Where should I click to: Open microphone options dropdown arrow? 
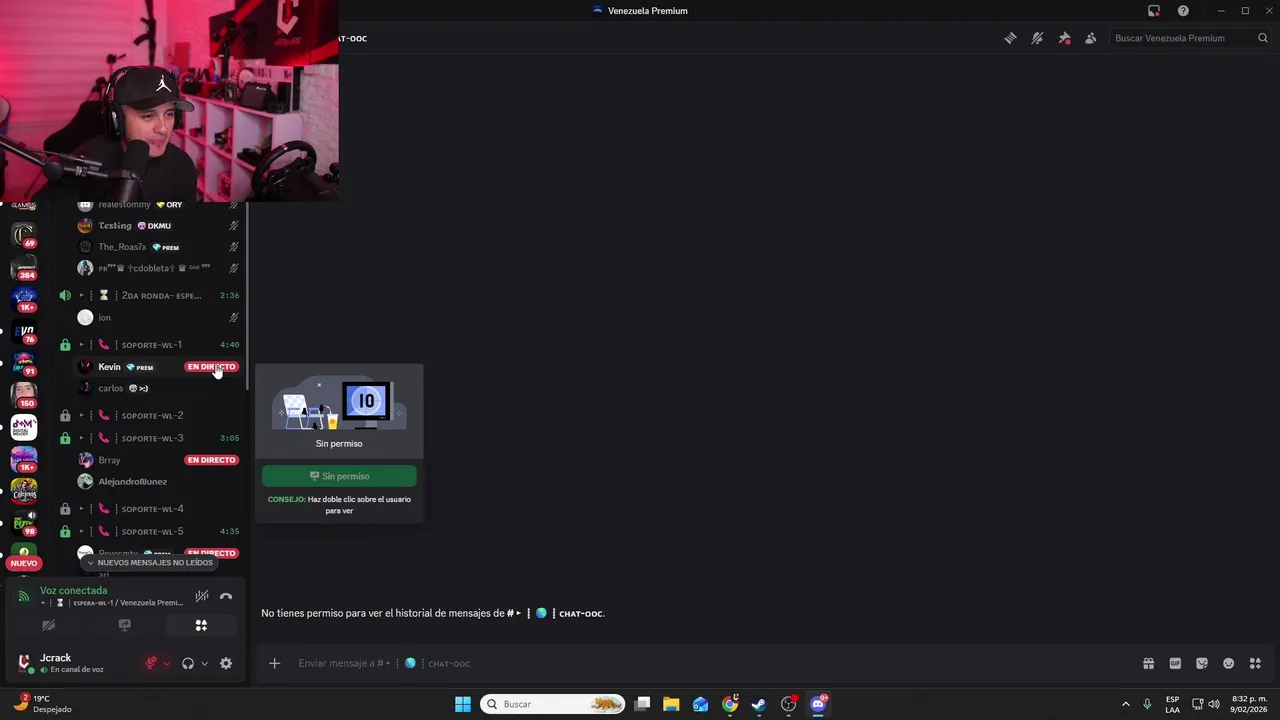point(167,663)
